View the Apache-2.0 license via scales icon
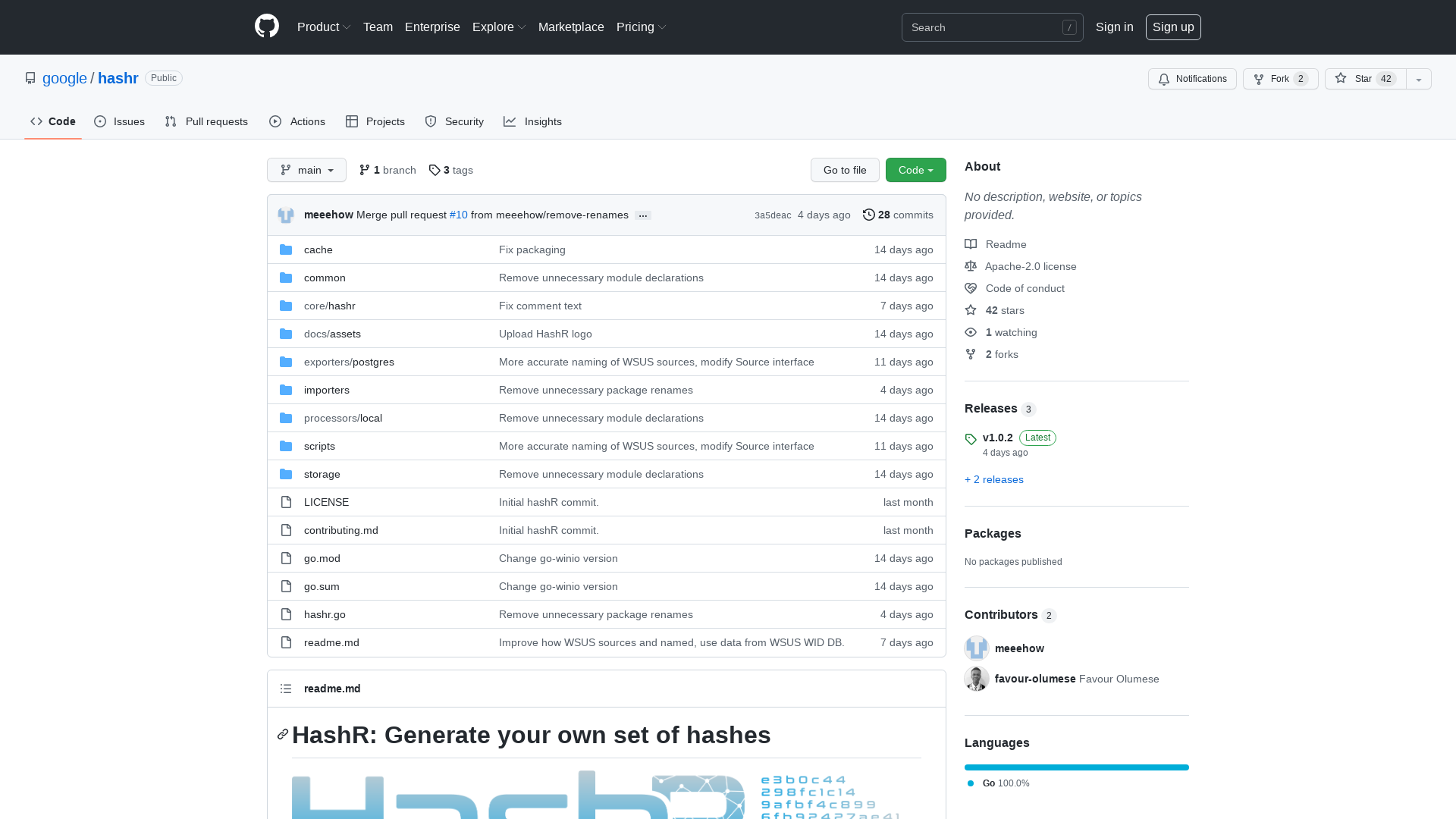Viewport: 1456px width, 819px height. pos(971,266)
